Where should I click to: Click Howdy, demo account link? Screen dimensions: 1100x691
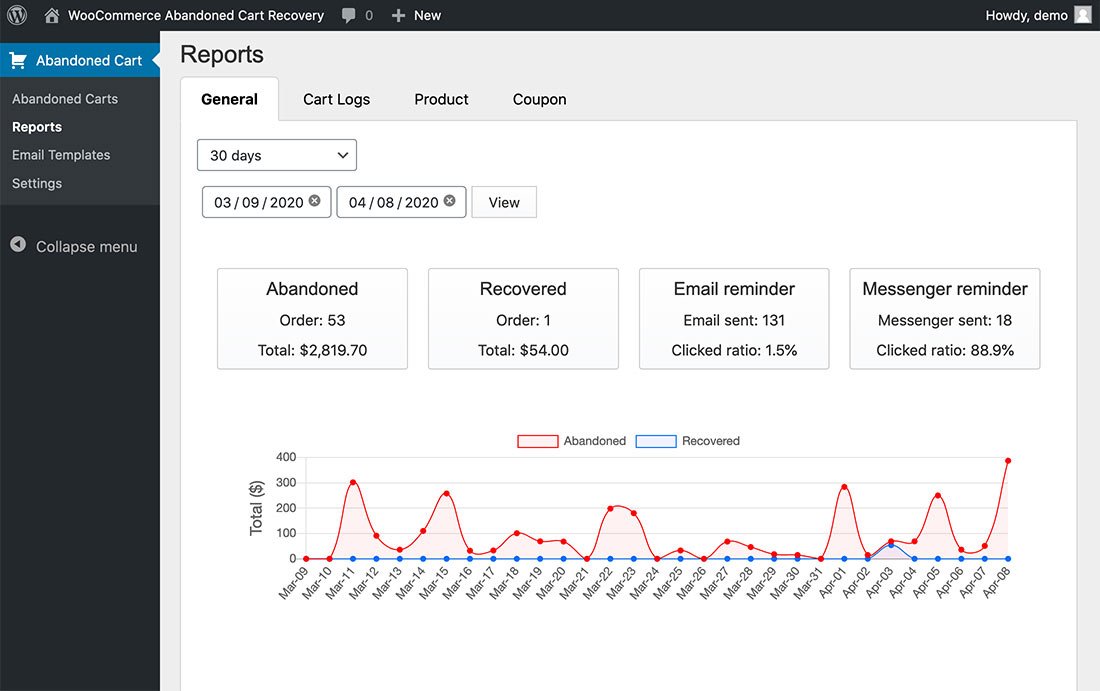[x=1026, y=15]
